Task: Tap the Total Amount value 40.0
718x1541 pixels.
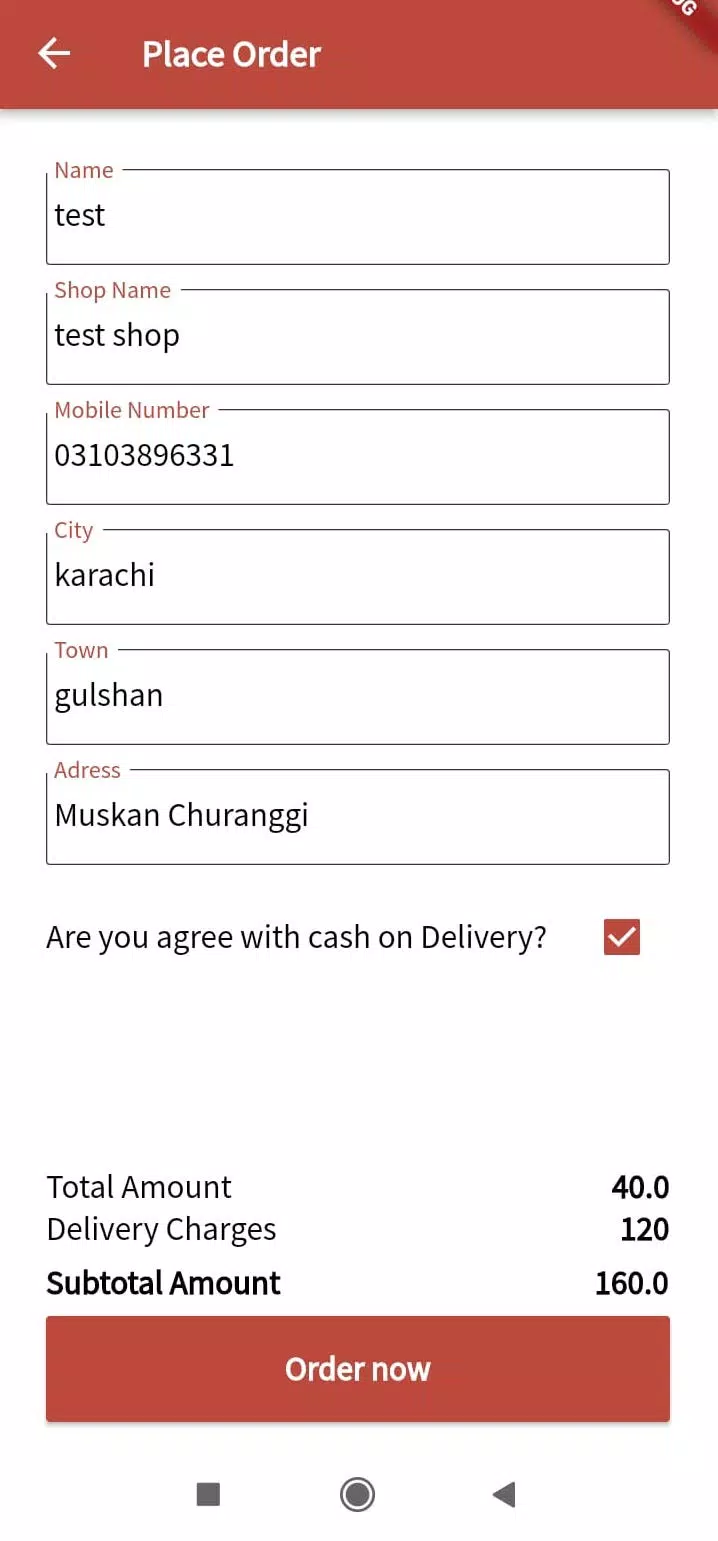Action: 640,1187
